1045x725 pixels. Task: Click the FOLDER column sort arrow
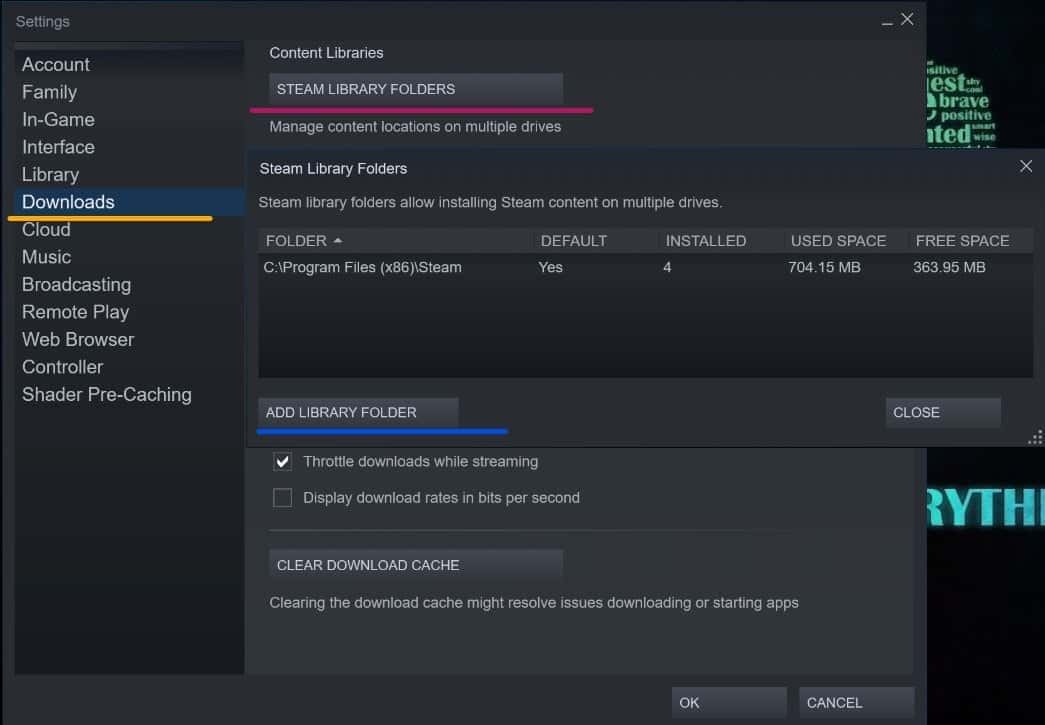point(337,241)
